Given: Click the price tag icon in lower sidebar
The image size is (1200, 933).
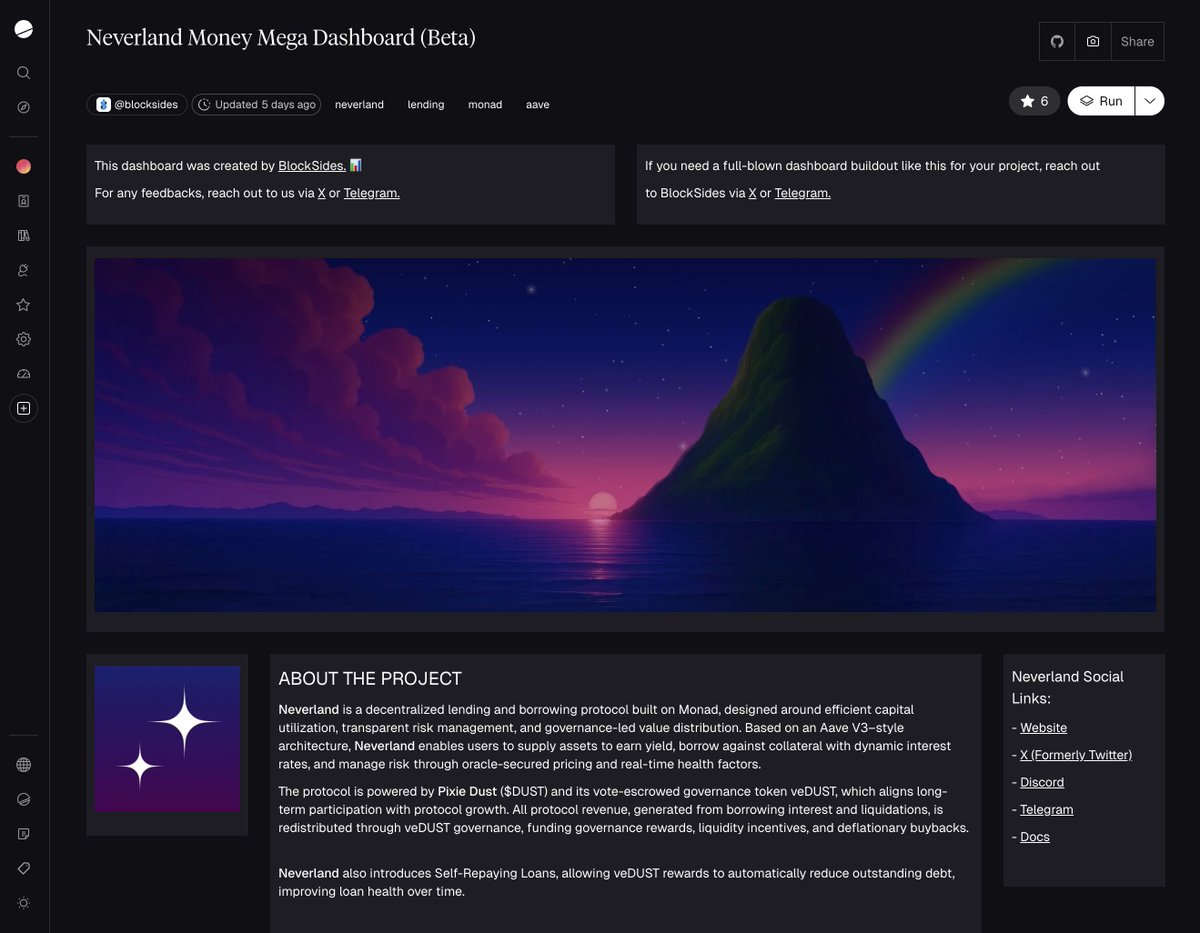Looking at the screenshot, I should (x=24, y=868).
